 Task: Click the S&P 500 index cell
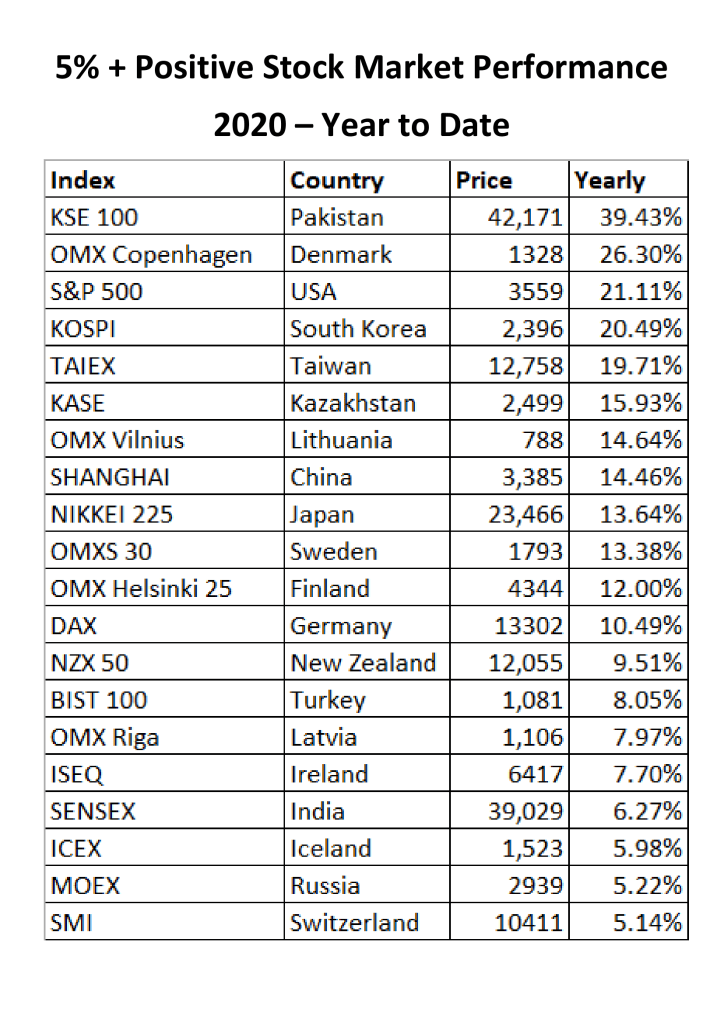click(96, 292)
